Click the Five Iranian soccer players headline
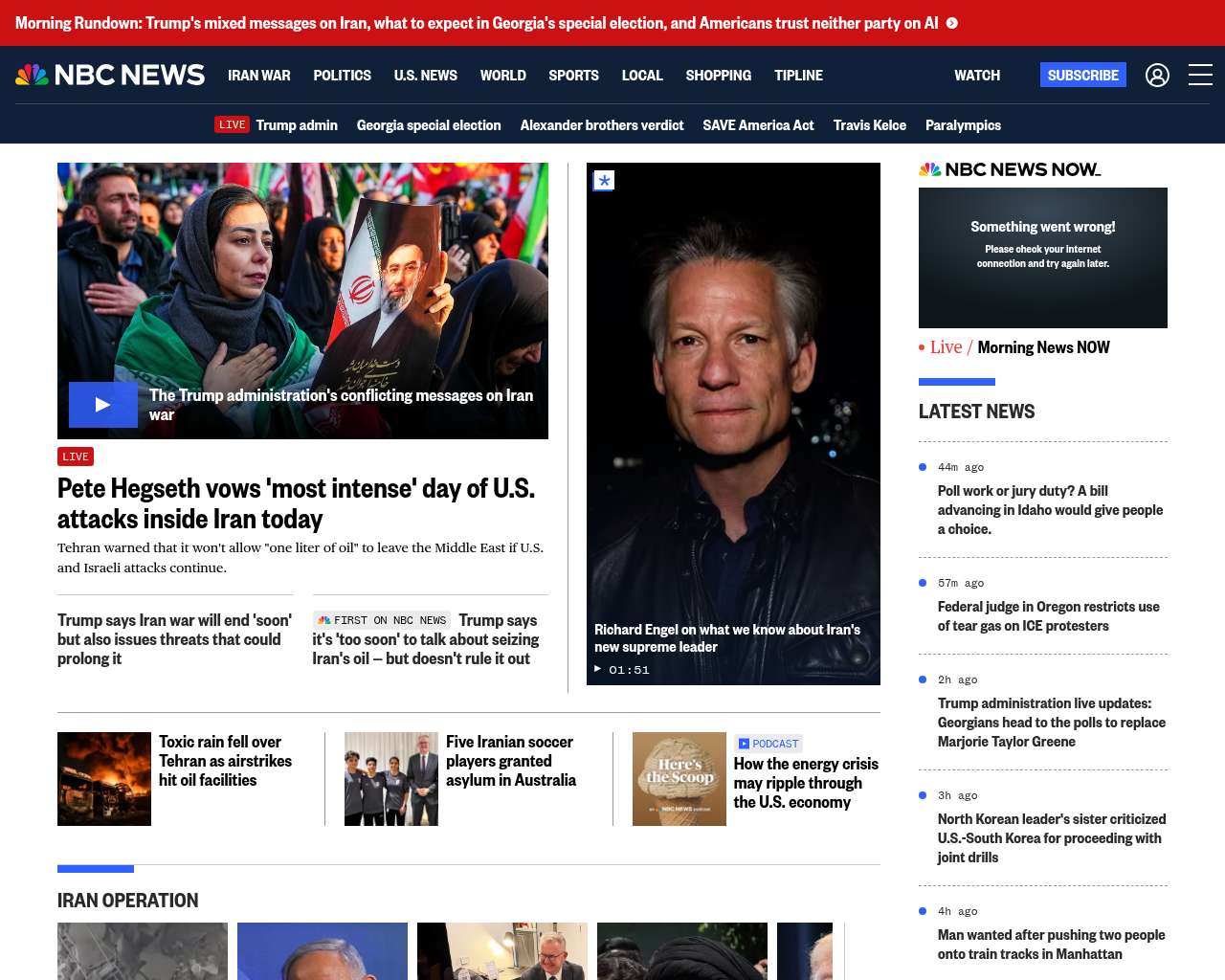This screenshot has height=980, width=1225. coord(510,761)
